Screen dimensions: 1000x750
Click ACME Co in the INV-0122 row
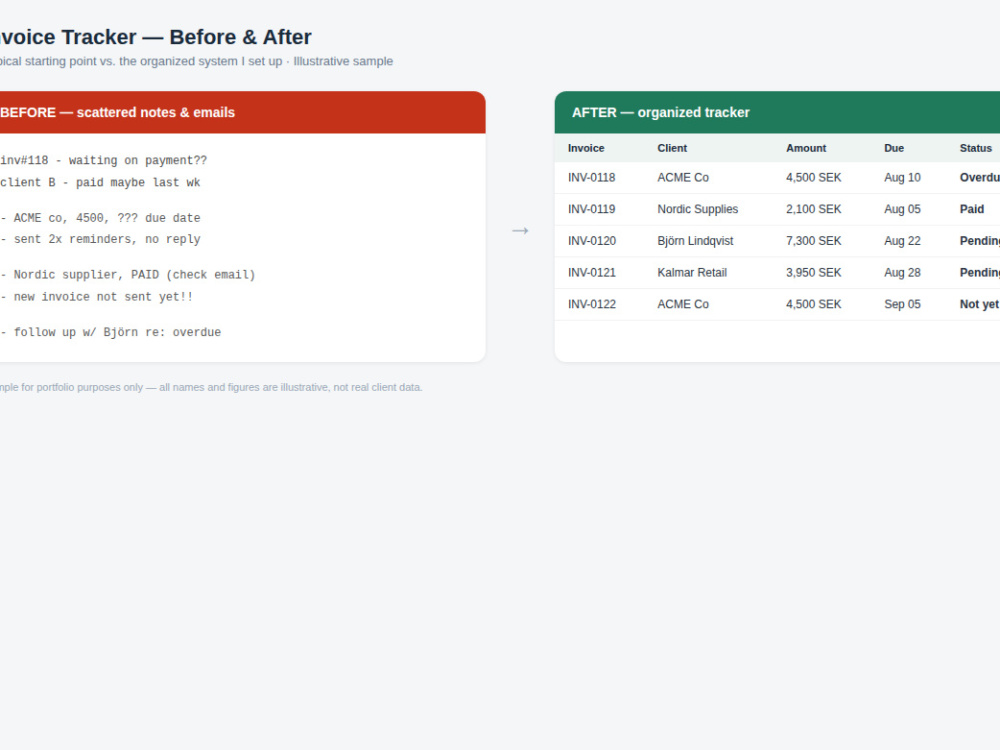coord(683,304)
